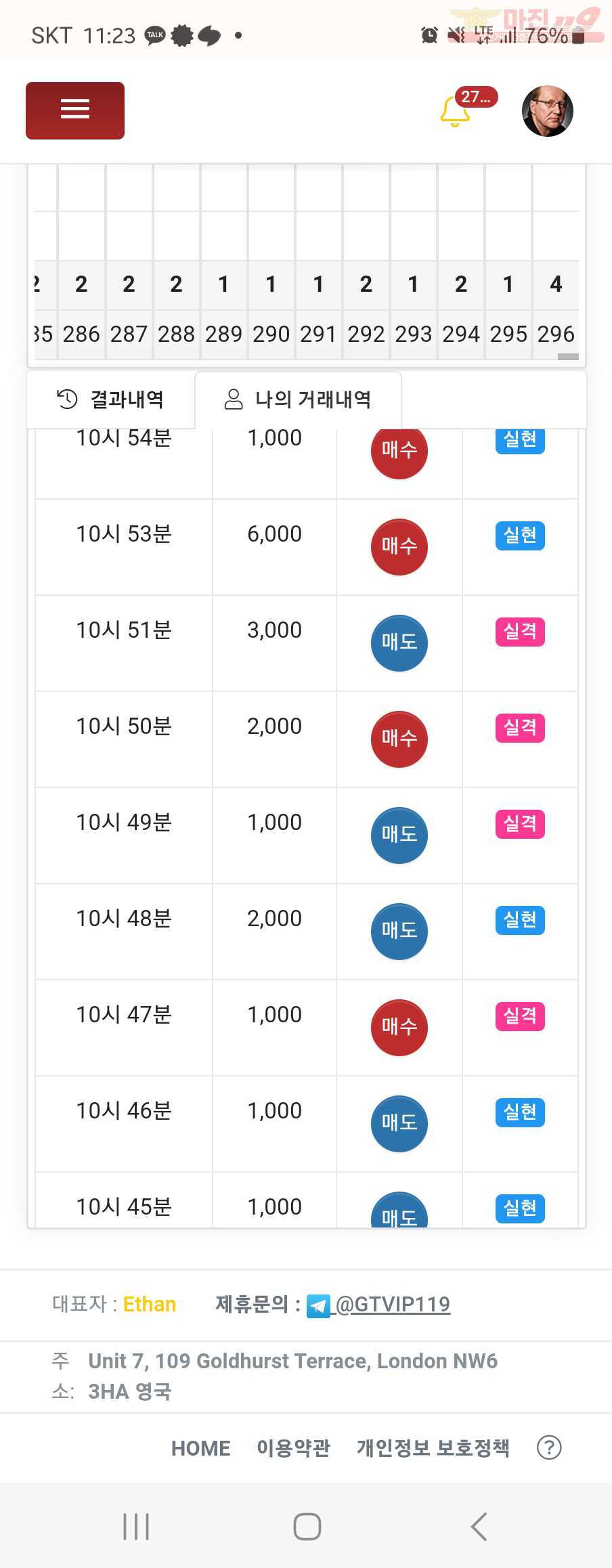Viewport: 612px width, 1568px height.
Task: Click the help question mark icon
Action: point(549,1447)
